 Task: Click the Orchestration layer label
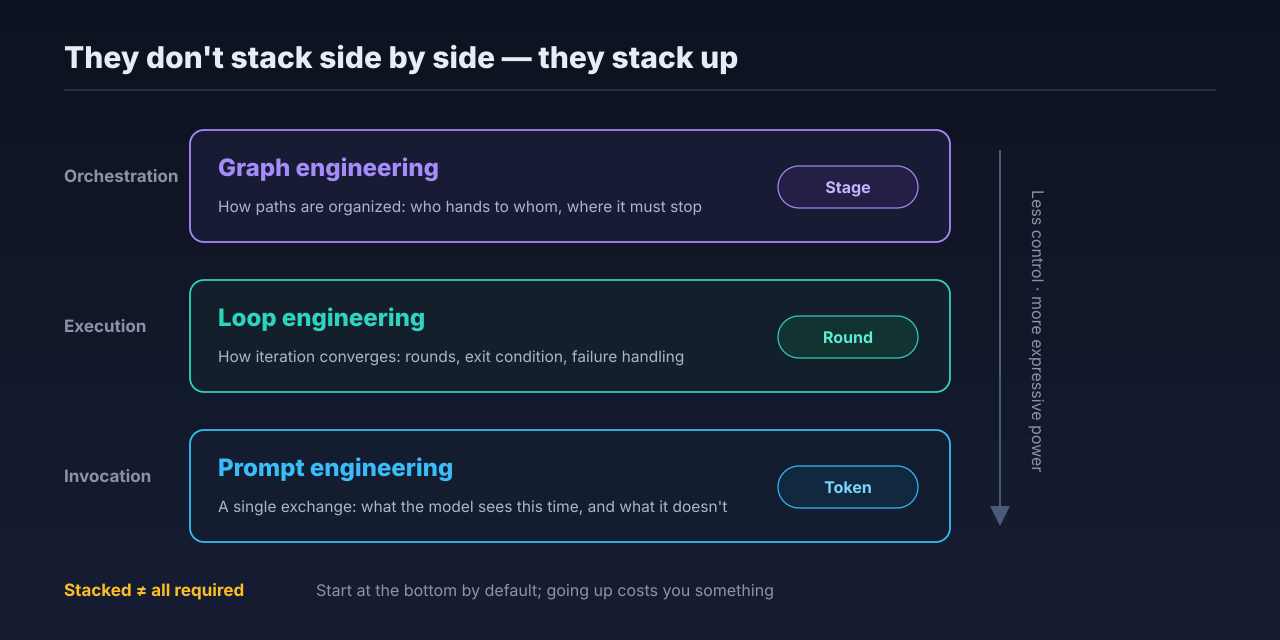click(x=121, y=176)
